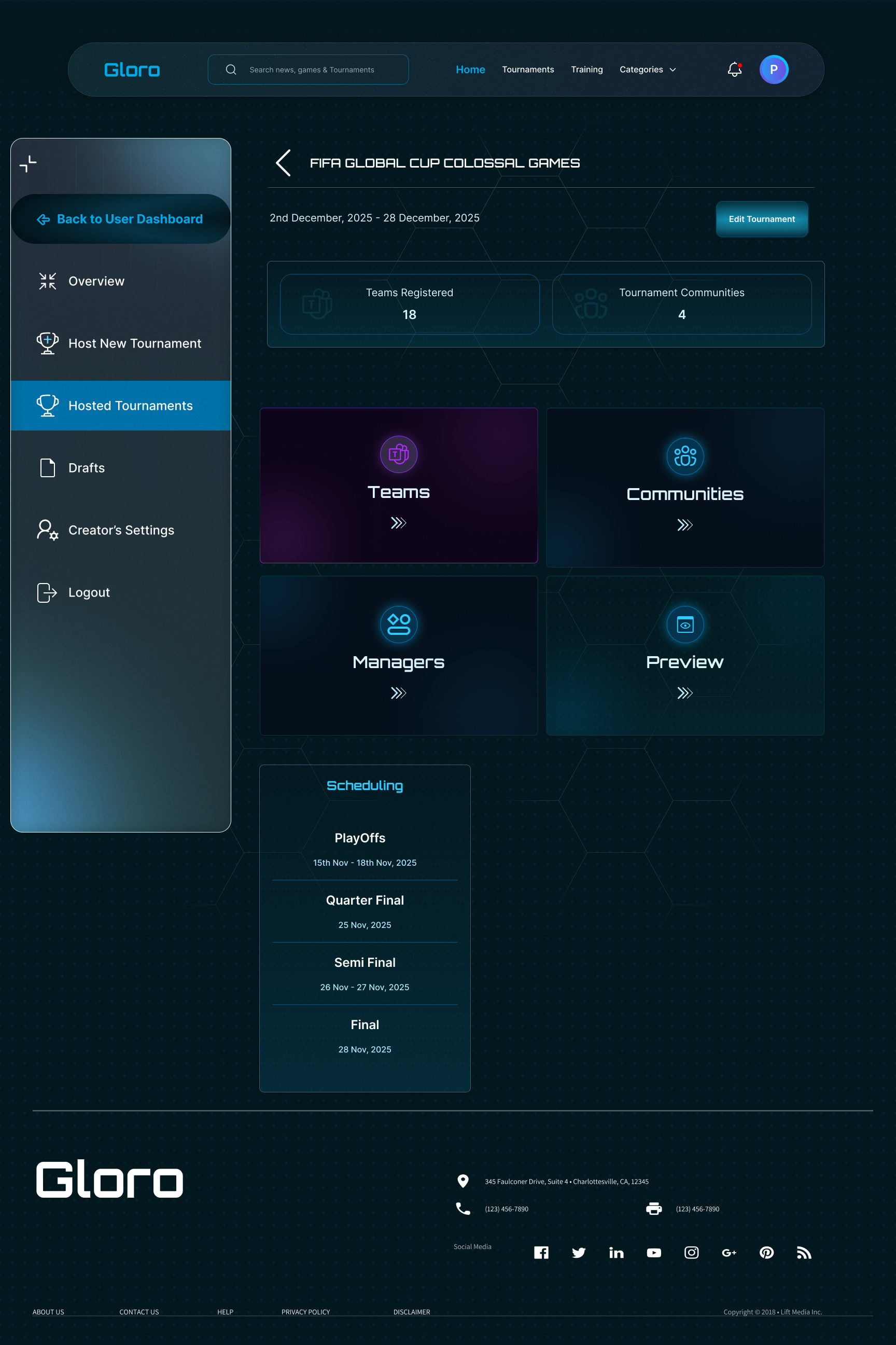The image size is (896, 1345).
Task: Open the YouTube social link
Action: tap(654, 1252)
